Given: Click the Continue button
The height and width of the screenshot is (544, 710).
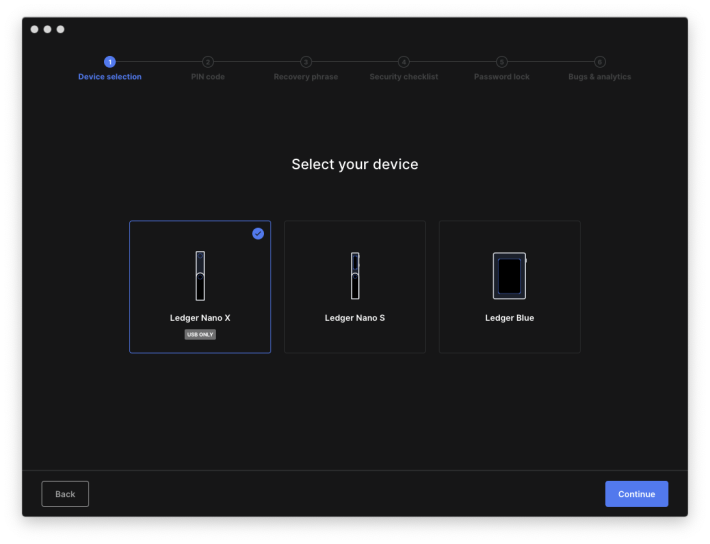Looking at the screenshot, I should click(637, 494).
